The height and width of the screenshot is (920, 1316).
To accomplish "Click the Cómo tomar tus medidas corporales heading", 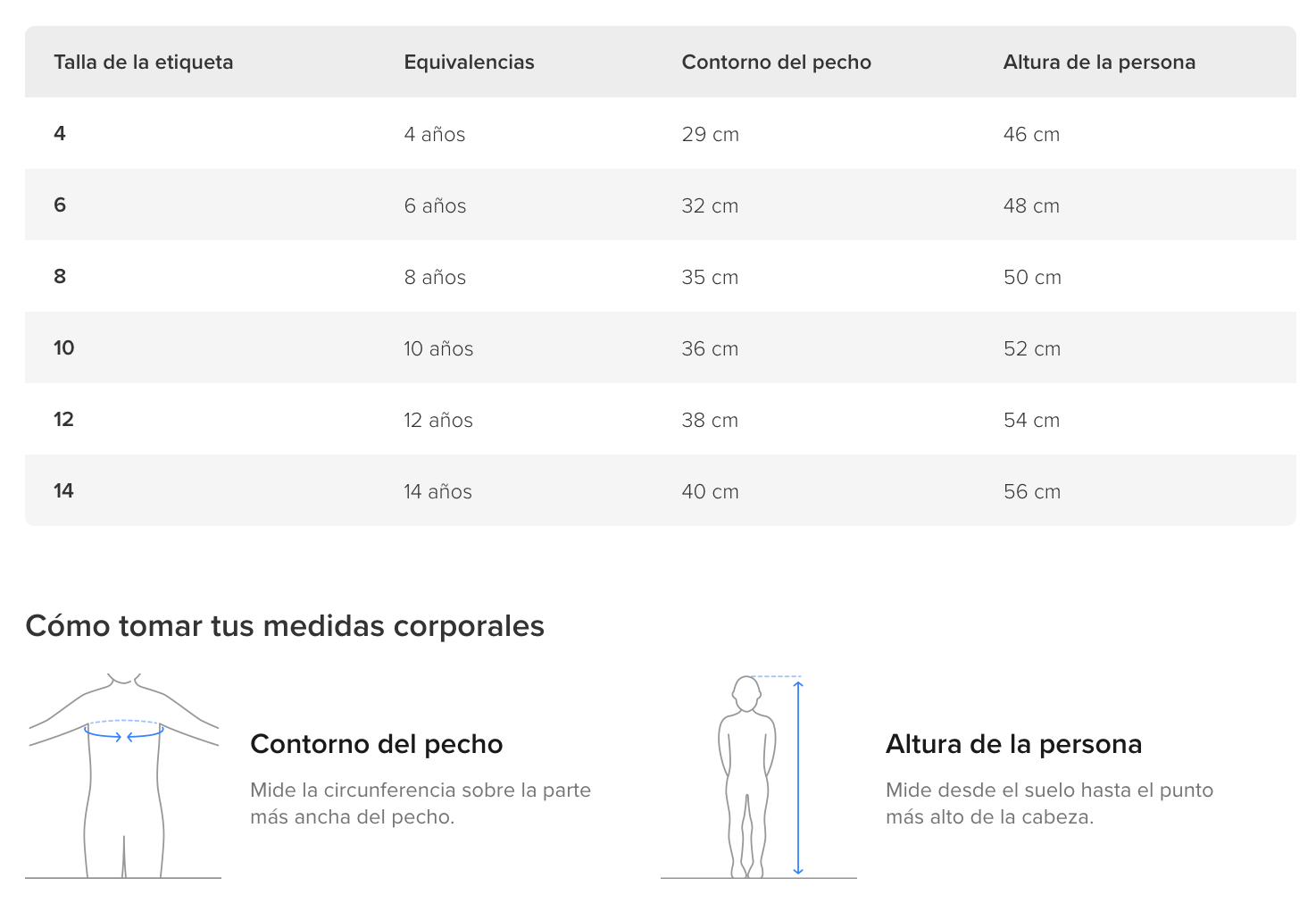I will (285, 626).
